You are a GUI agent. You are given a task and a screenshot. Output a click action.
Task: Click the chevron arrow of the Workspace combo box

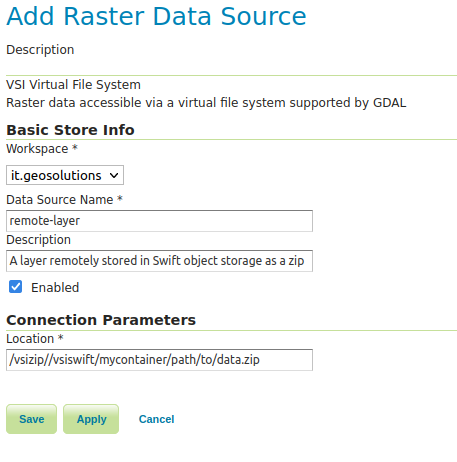[114, 175]
